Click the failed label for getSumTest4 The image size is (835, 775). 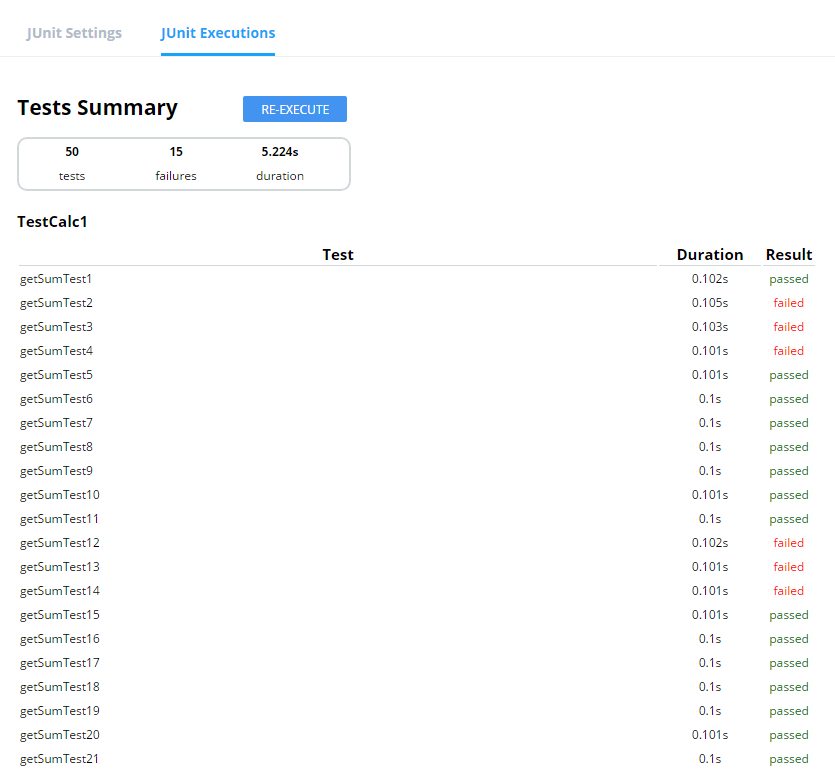[788, 351]
